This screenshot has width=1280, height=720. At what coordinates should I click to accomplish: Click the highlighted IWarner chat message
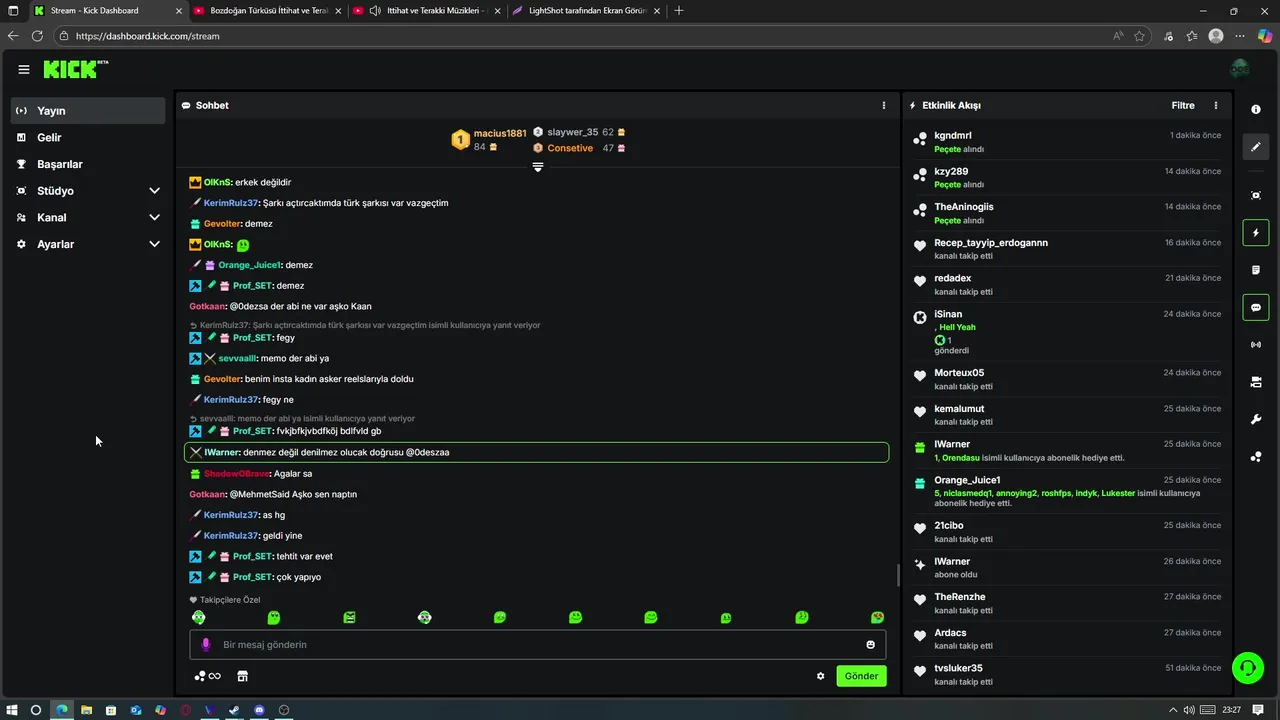pos(537,452)
